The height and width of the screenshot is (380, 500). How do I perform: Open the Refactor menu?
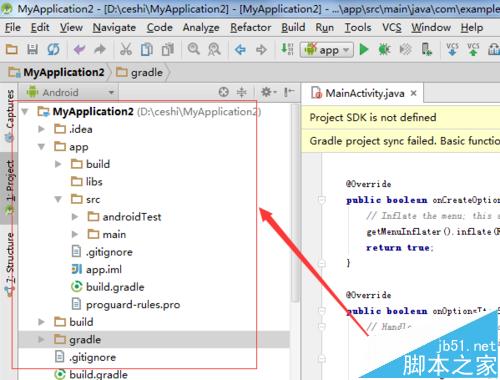[x=251, y=27]
